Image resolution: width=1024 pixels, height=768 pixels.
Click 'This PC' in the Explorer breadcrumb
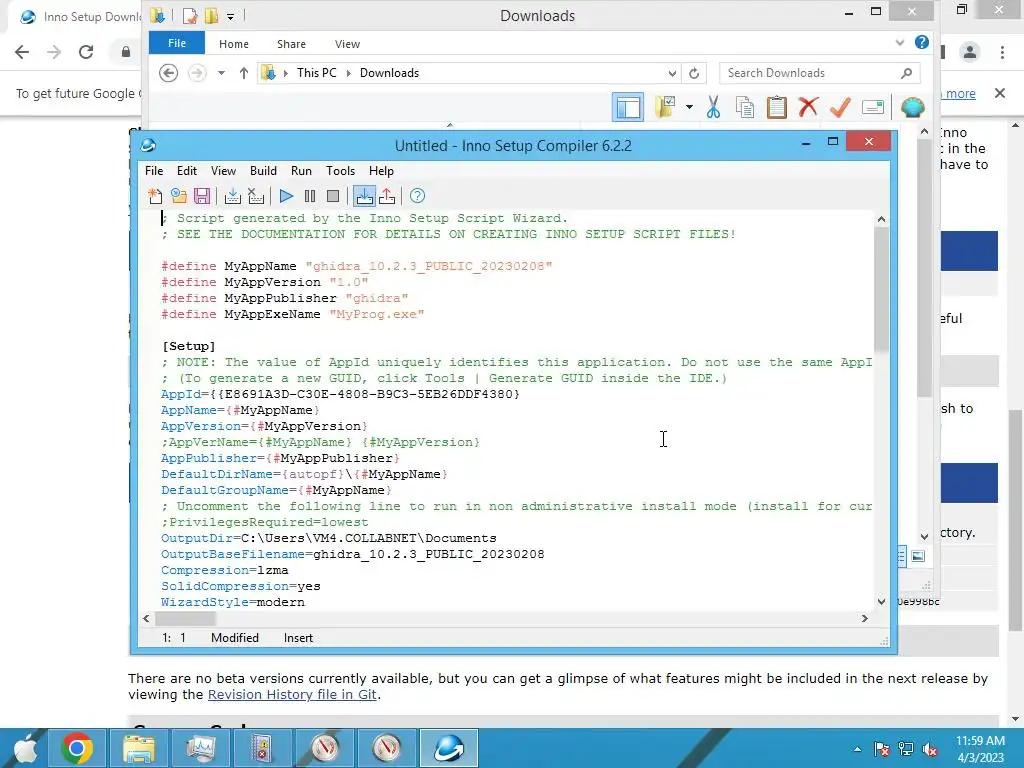point(317,73)
